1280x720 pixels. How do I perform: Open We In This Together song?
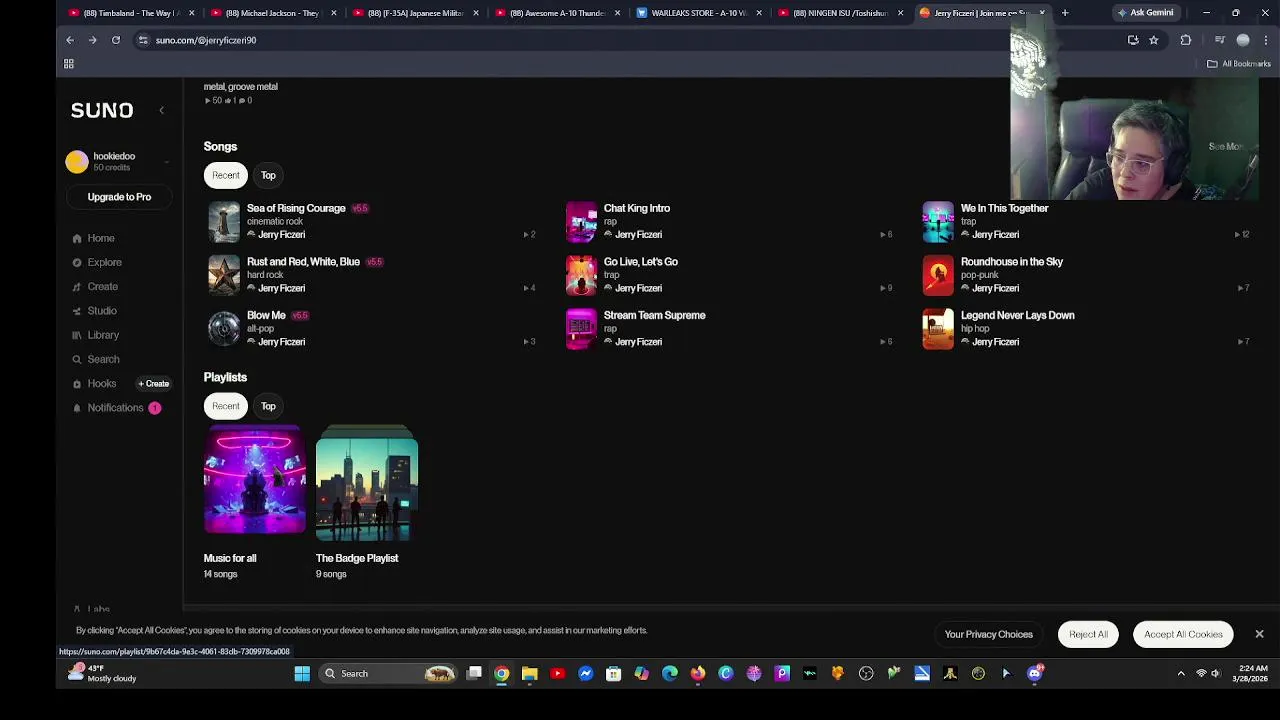(1004, 208)
